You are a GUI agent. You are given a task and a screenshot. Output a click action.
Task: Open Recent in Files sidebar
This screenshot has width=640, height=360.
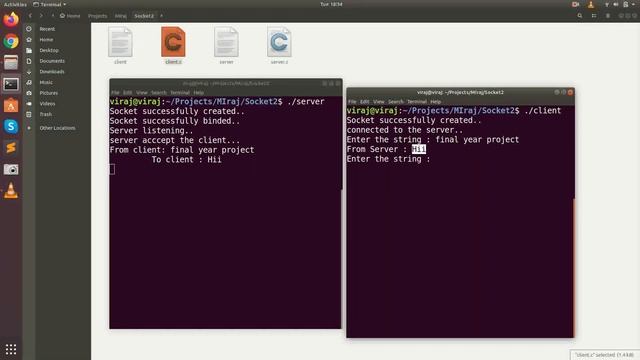pos(47,29)
